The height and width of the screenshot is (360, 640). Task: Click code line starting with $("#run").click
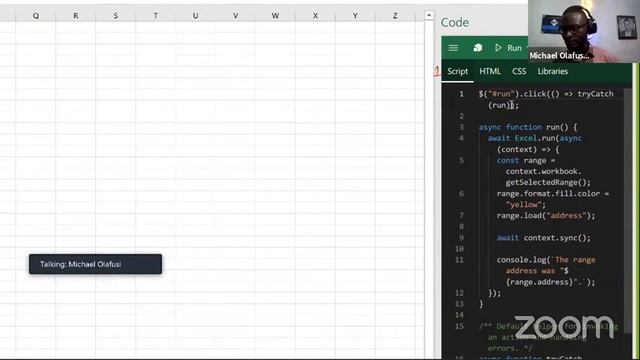coord(546,100)
